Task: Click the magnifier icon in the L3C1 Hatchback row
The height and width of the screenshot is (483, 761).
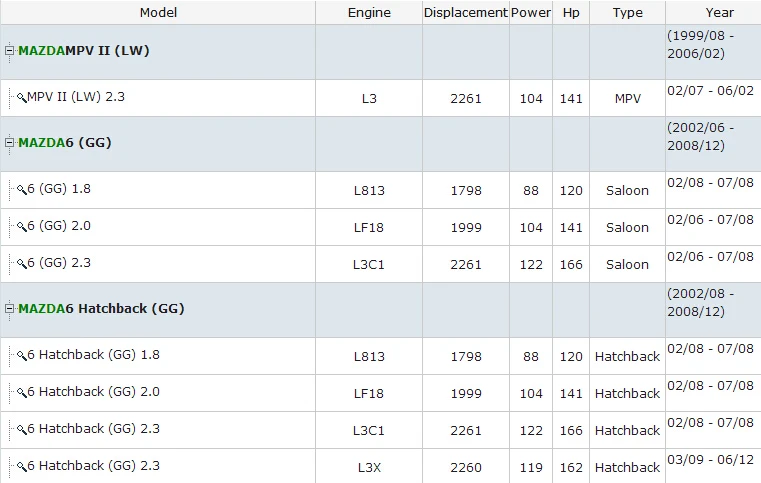Action: (22, 429)
